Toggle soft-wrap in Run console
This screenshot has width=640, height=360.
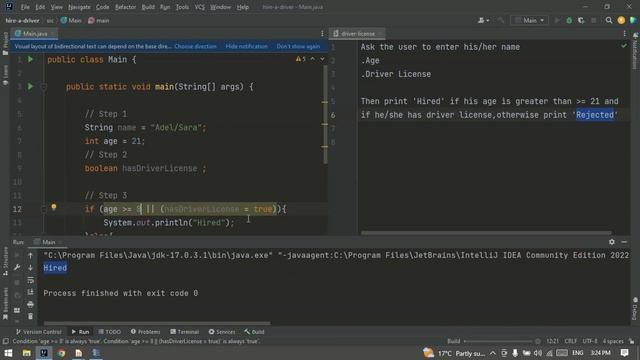30,280
